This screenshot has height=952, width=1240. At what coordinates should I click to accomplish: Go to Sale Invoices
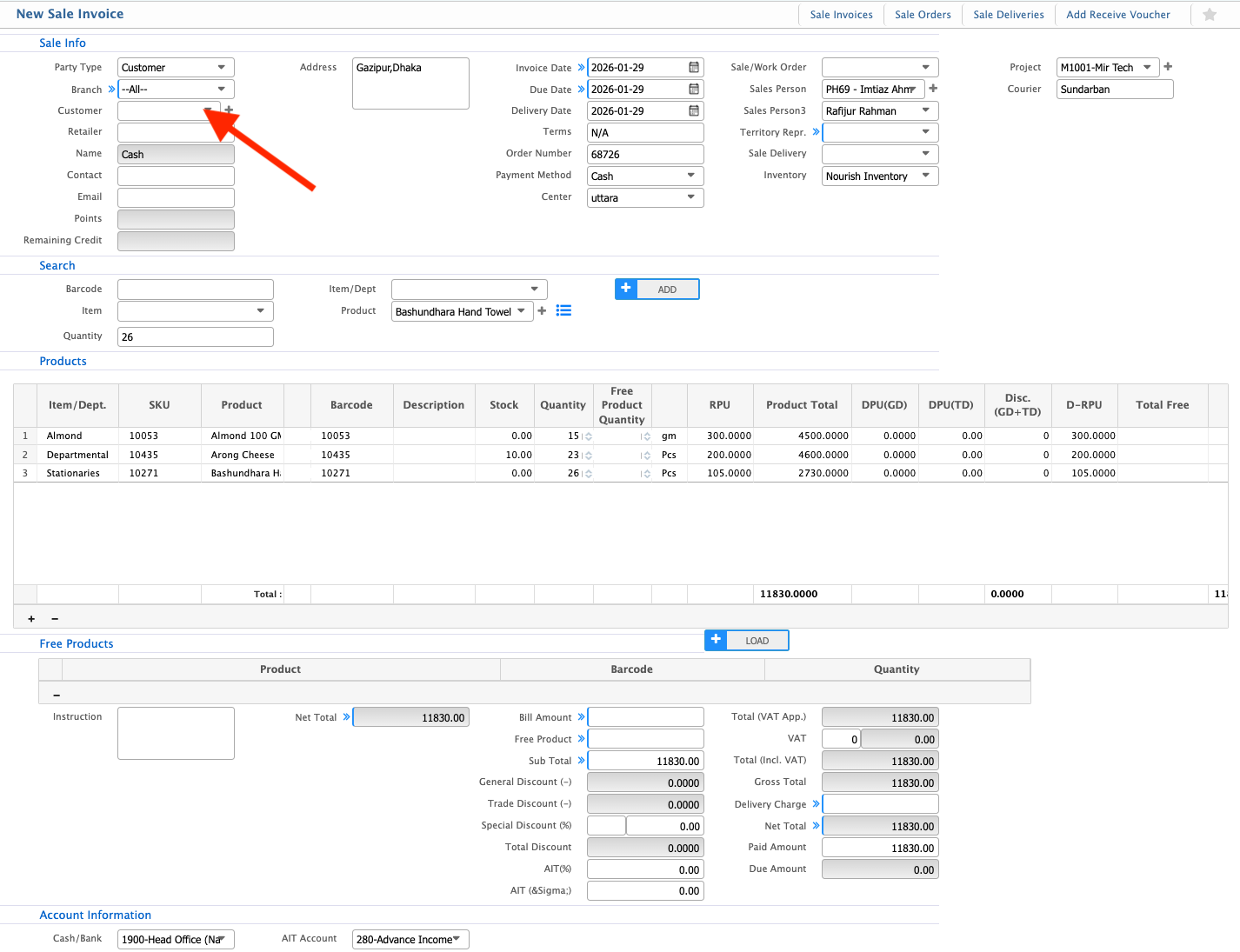point(841,15)
